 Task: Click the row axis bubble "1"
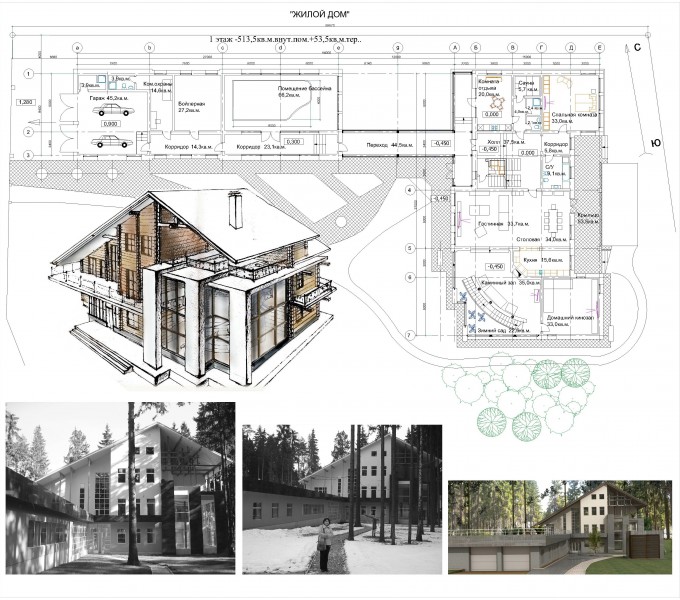(29, 74)
